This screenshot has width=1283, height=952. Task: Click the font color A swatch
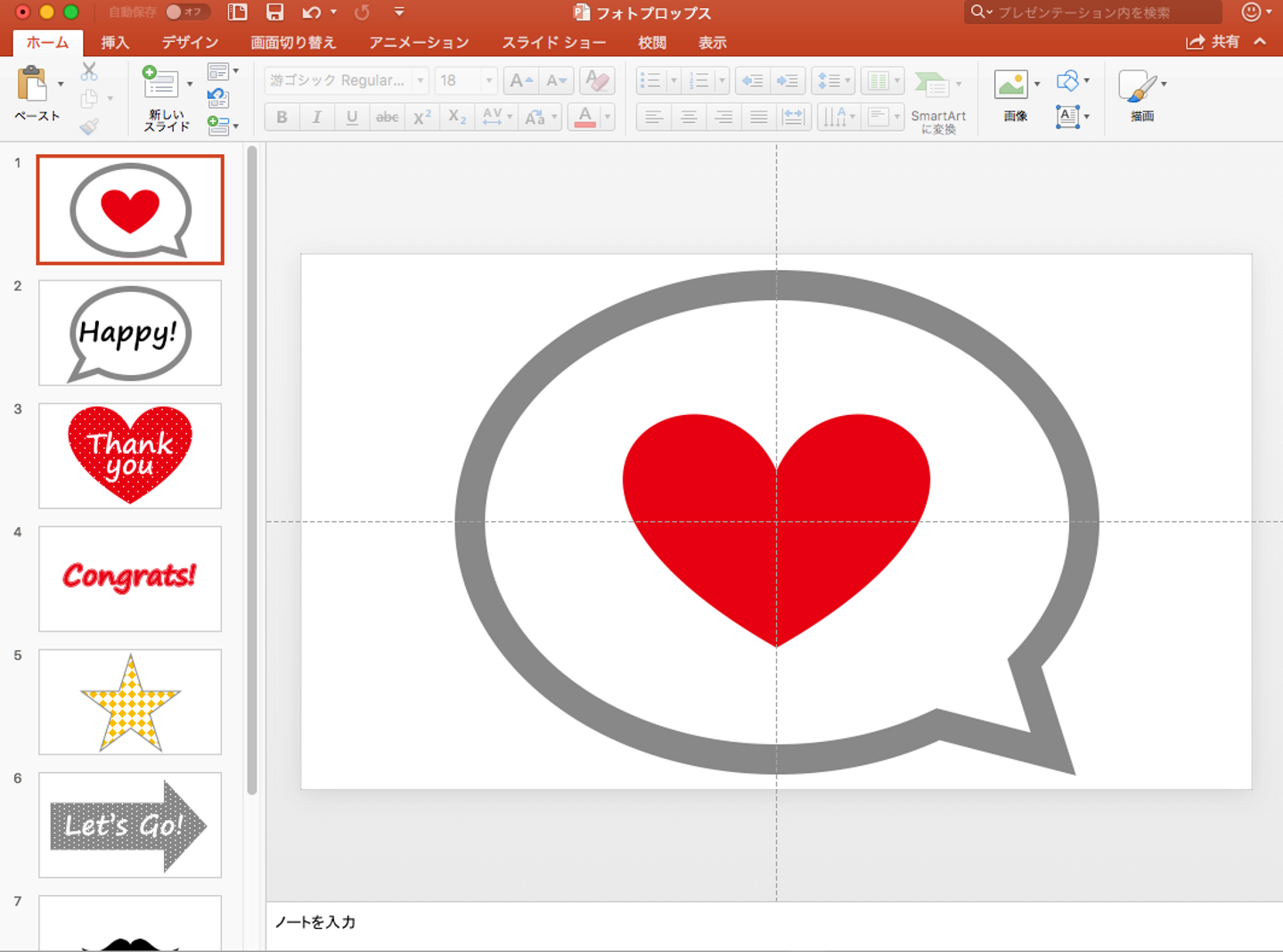(x=585, y=117)
